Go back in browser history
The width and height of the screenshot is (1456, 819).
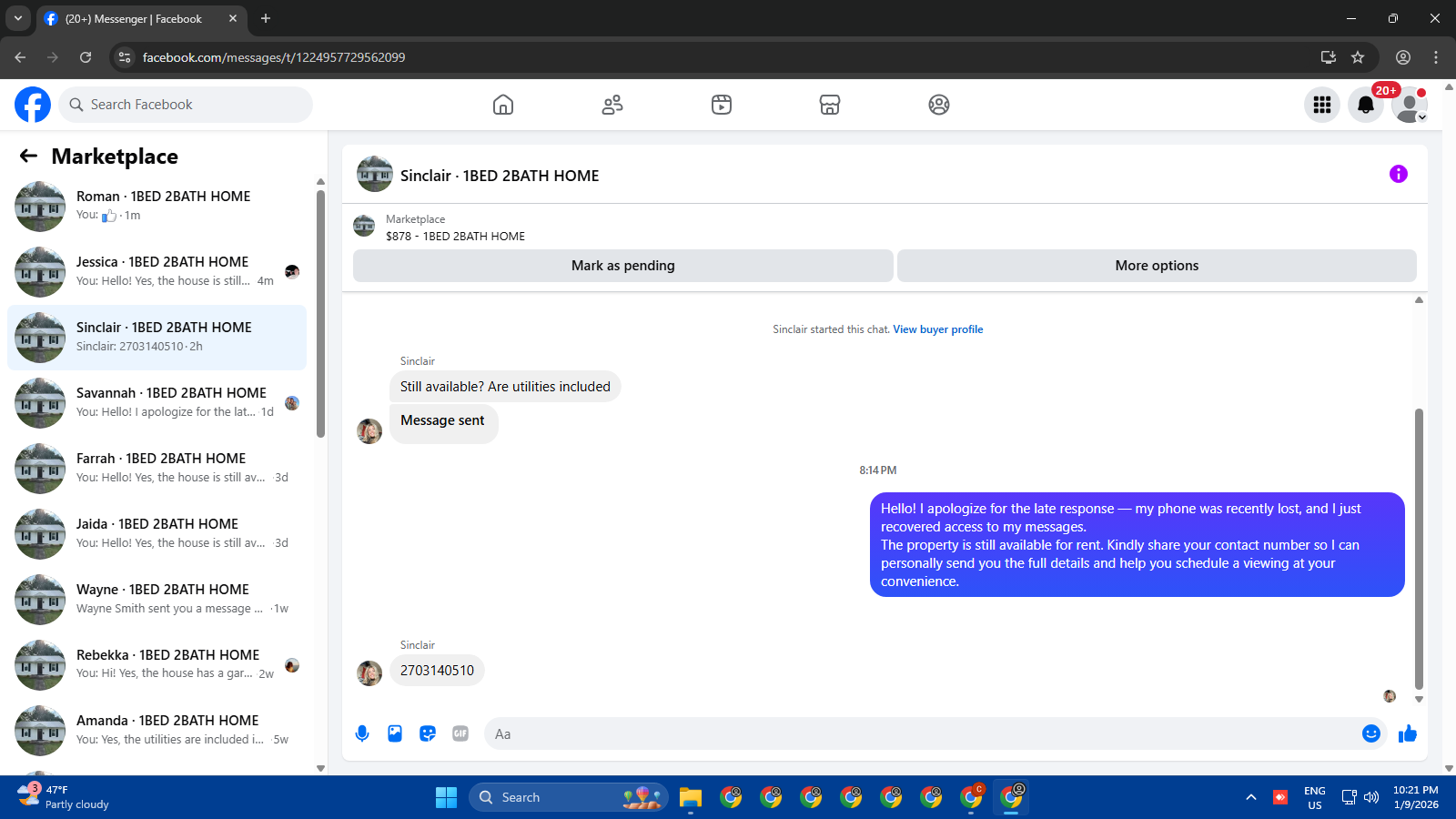pos(20,57)
